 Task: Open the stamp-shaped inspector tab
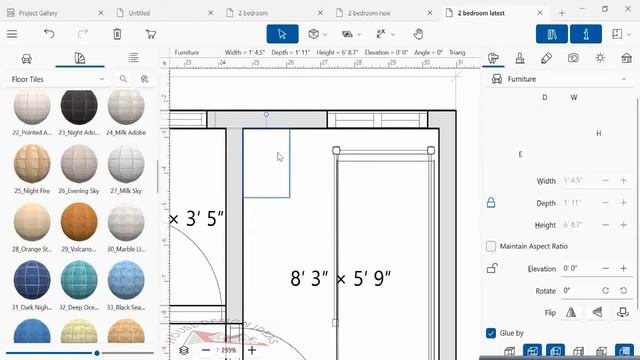520,58
